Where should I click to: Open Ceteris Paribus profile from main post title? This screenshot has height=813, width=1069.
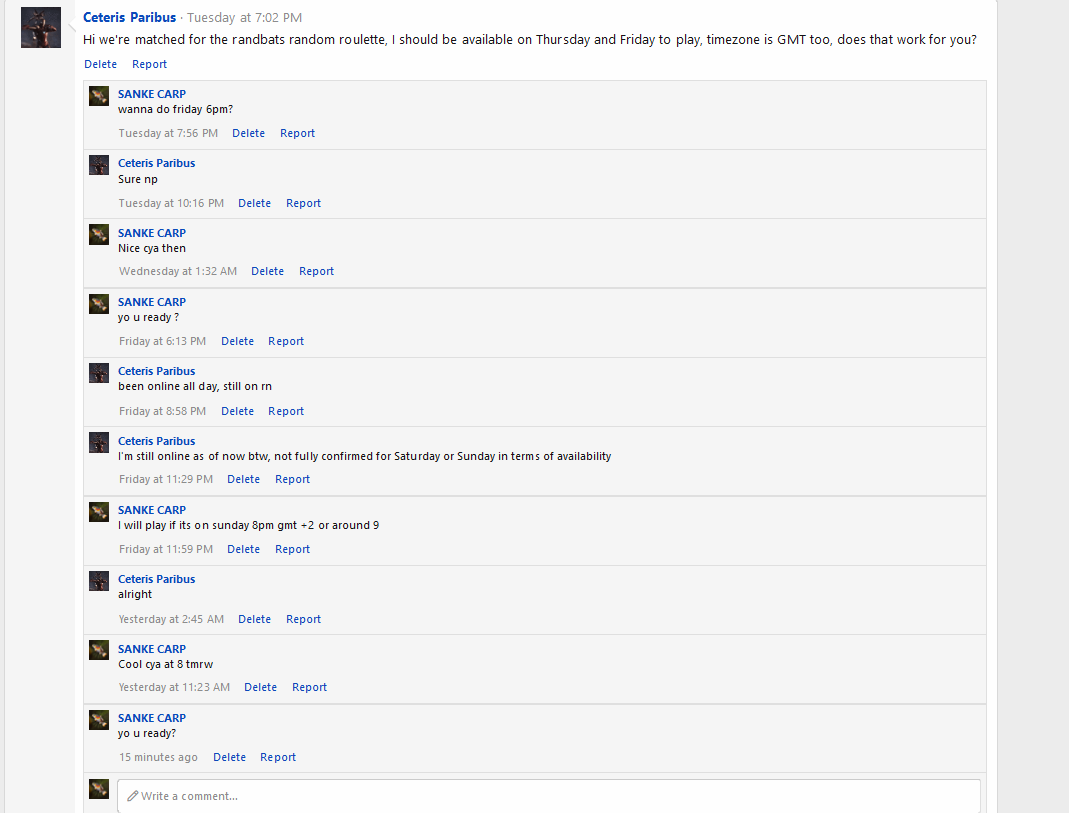pos(129,18)
